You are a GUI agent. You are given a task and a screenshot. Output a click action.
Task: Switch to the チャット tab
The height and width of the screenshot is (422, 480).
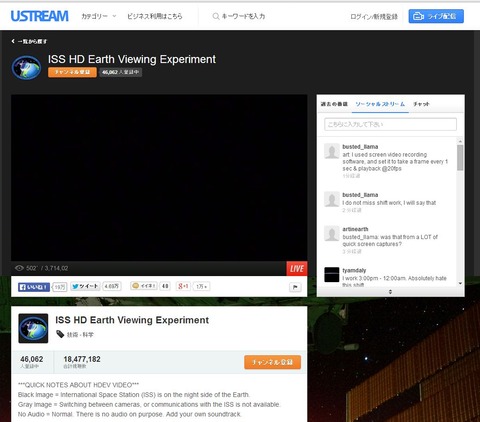tap(421, 104)
